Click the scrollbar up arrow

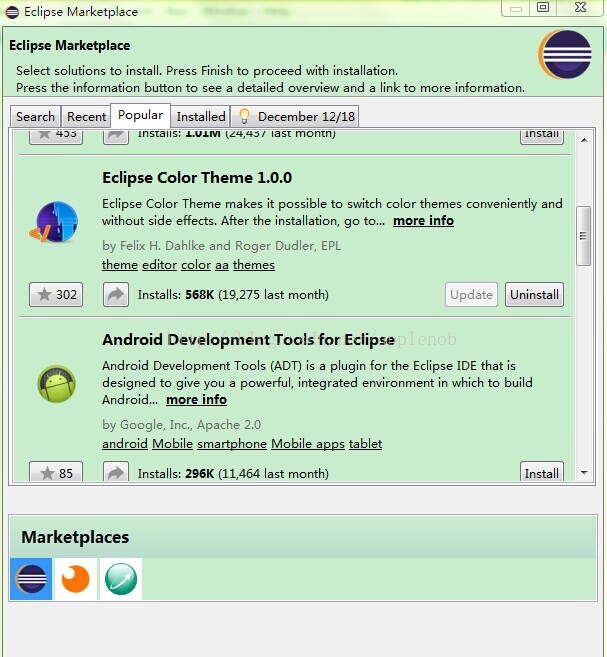[584, 140]
